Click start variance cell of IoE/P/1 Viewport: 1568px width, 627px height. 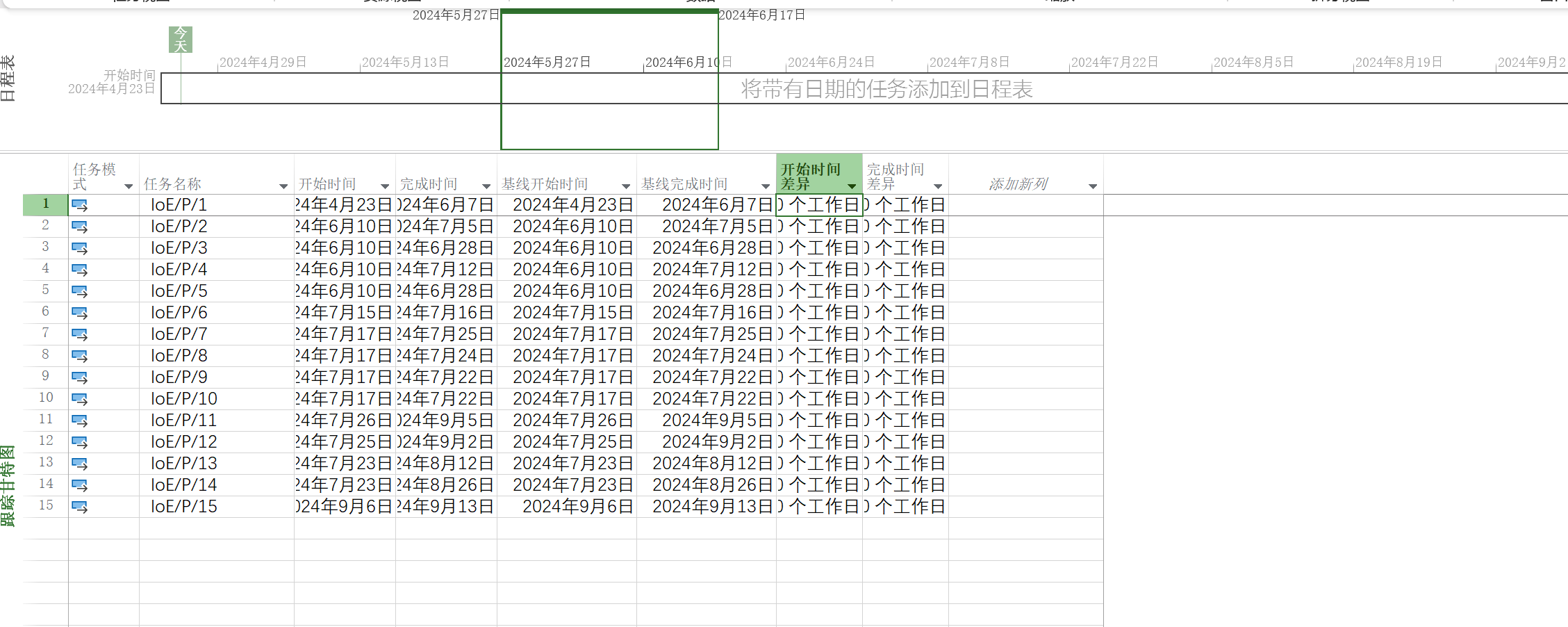point(819,205)
